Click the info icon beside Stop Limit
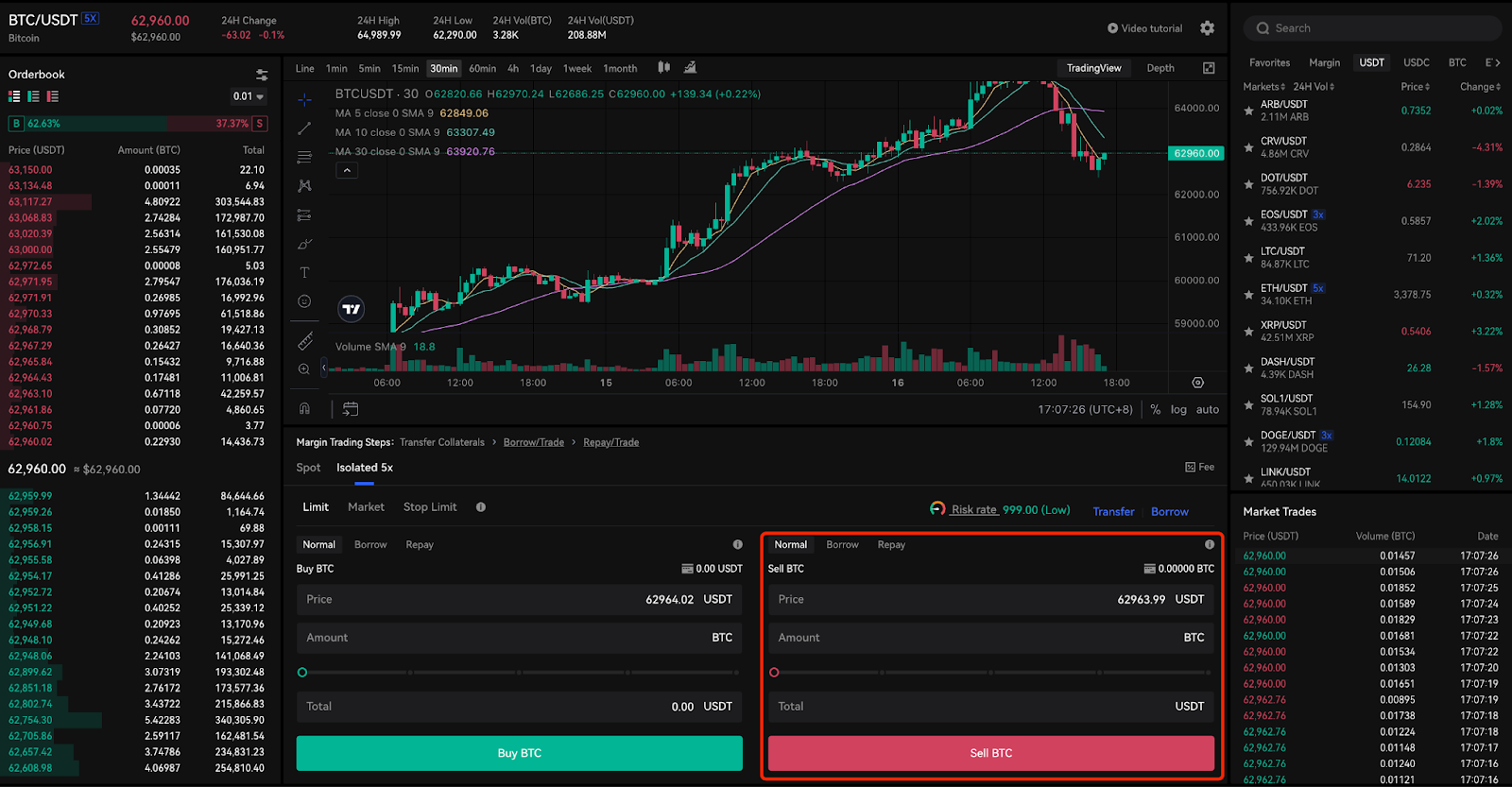This screenshot has width=1512, height=787. pos(481,507)
